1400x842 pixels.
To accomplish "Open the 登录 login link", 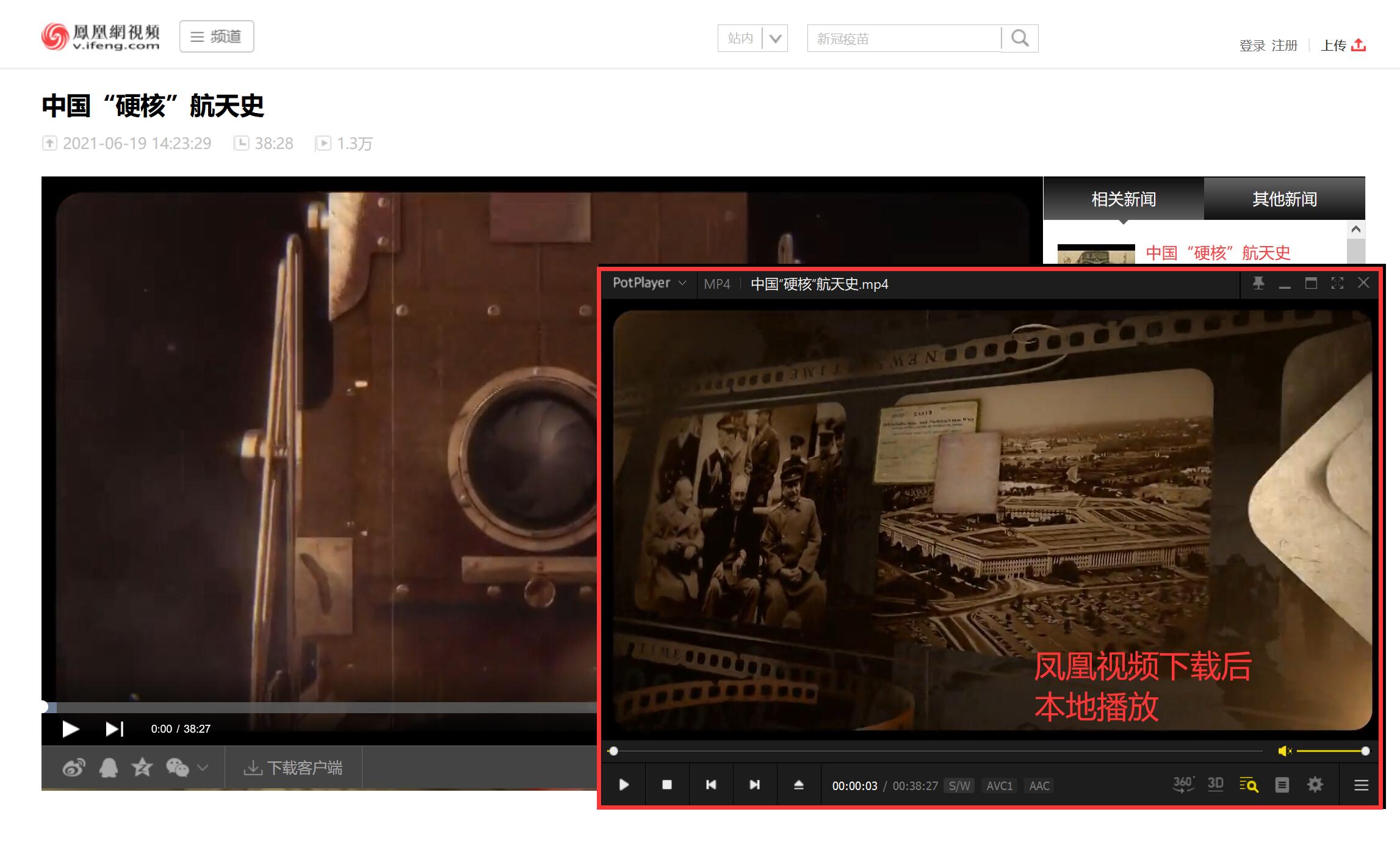I will [x=1252, y=46].
